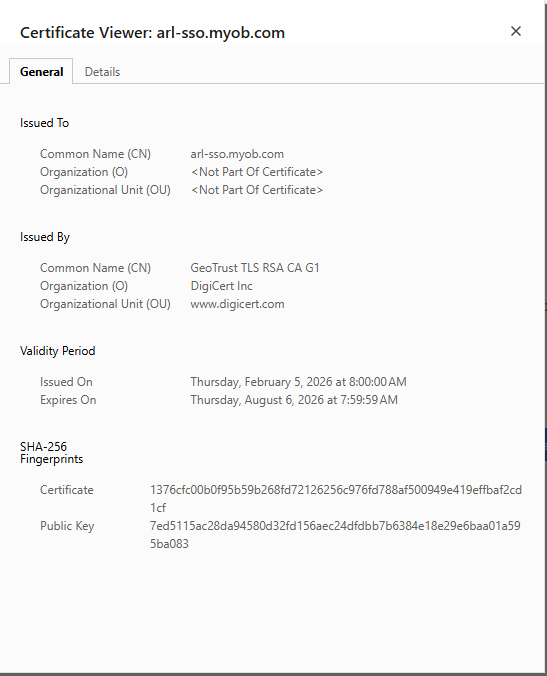
Task: Click the Issued On date value
Action: [x=298, y=382]
